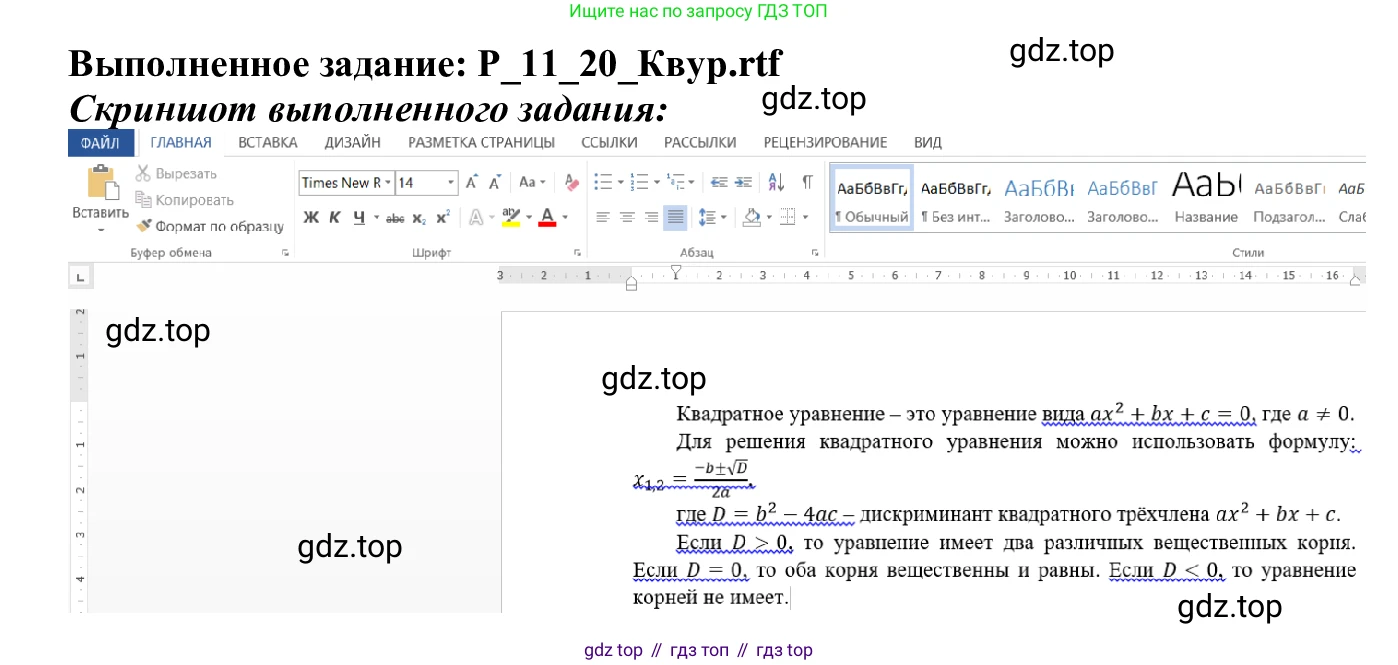
Task: Click the Cut (Вырезать) scissors button
Action: (176, 173)
